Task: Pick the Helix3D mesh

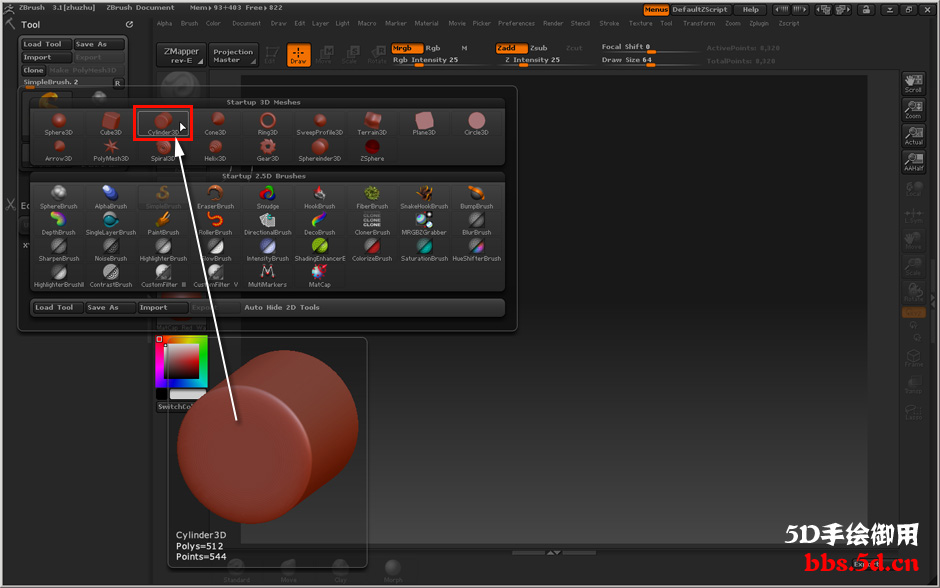Action: click(215, 150)
